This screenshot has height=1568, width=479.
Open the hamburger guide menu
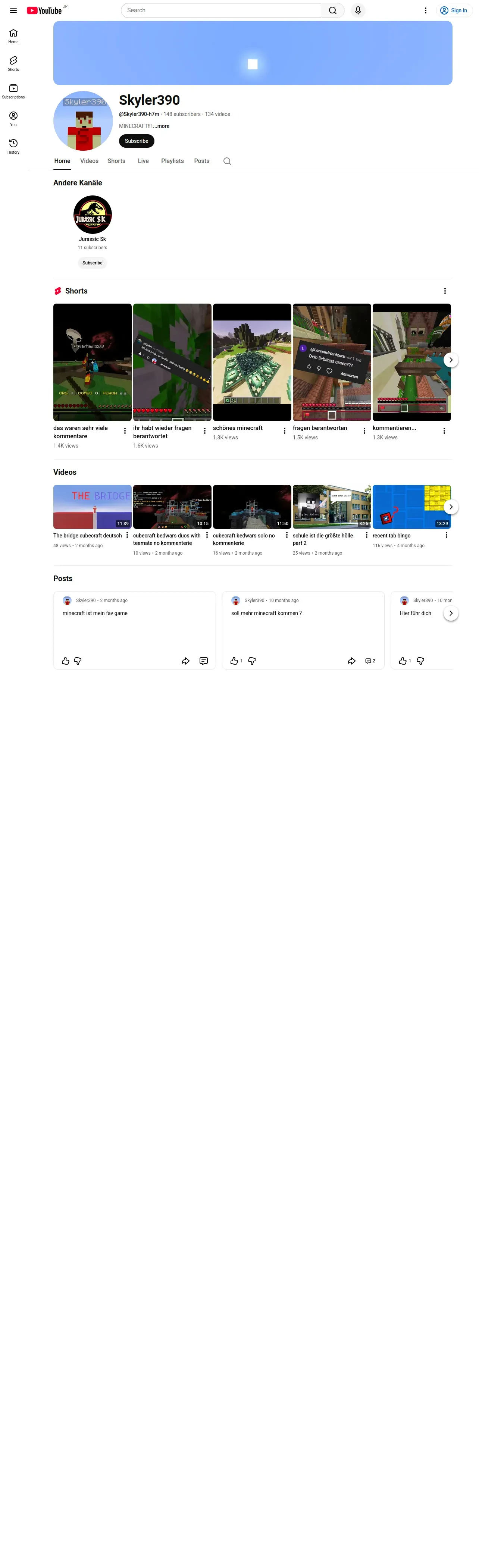pyautogui.click(x=13, y=10)
